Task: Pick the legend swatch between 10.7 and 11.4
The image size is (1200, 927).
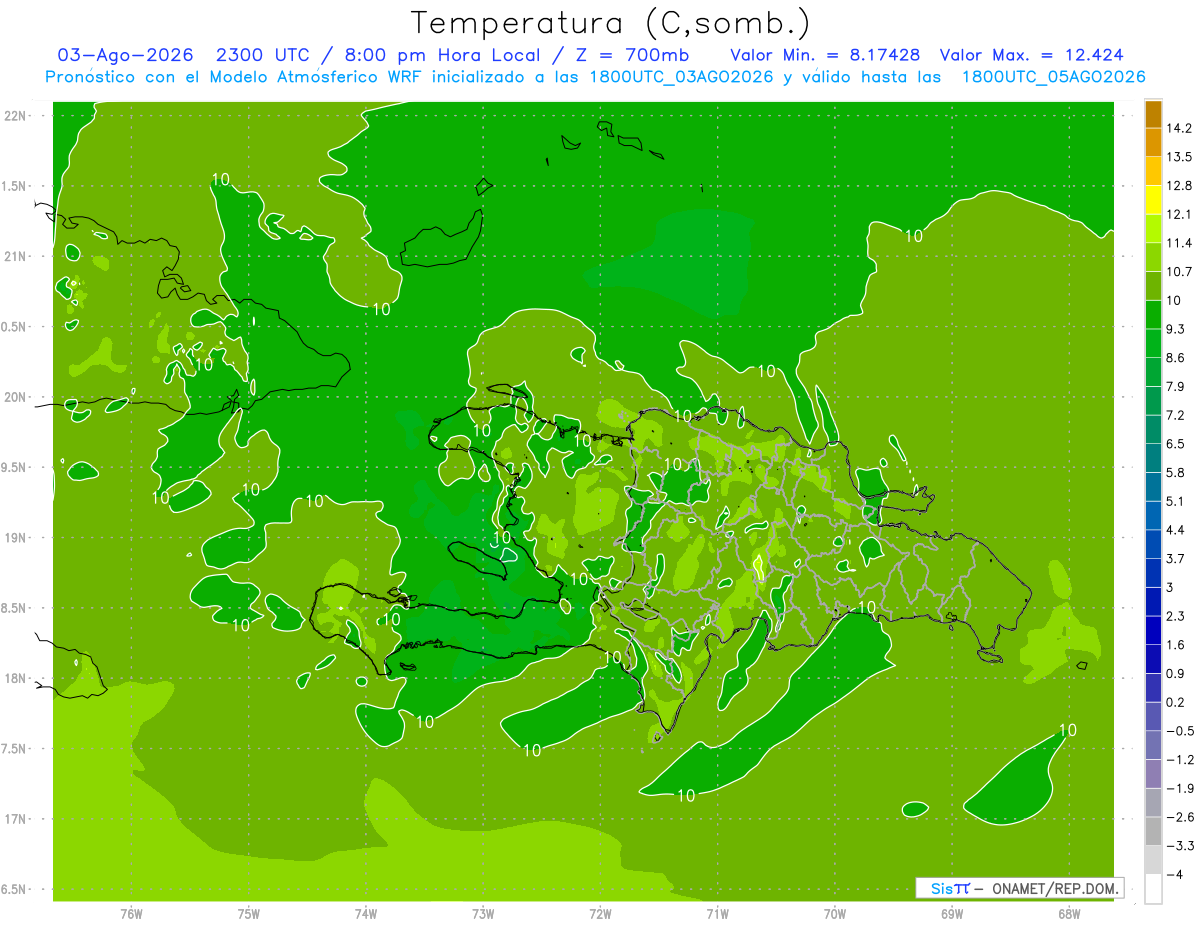Action: coord(1153,258)
